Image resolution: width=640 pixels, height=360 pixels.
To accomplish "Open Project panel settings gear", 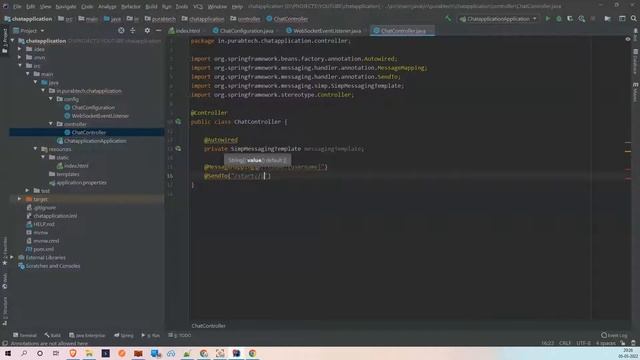I will (x=147, y=31).
